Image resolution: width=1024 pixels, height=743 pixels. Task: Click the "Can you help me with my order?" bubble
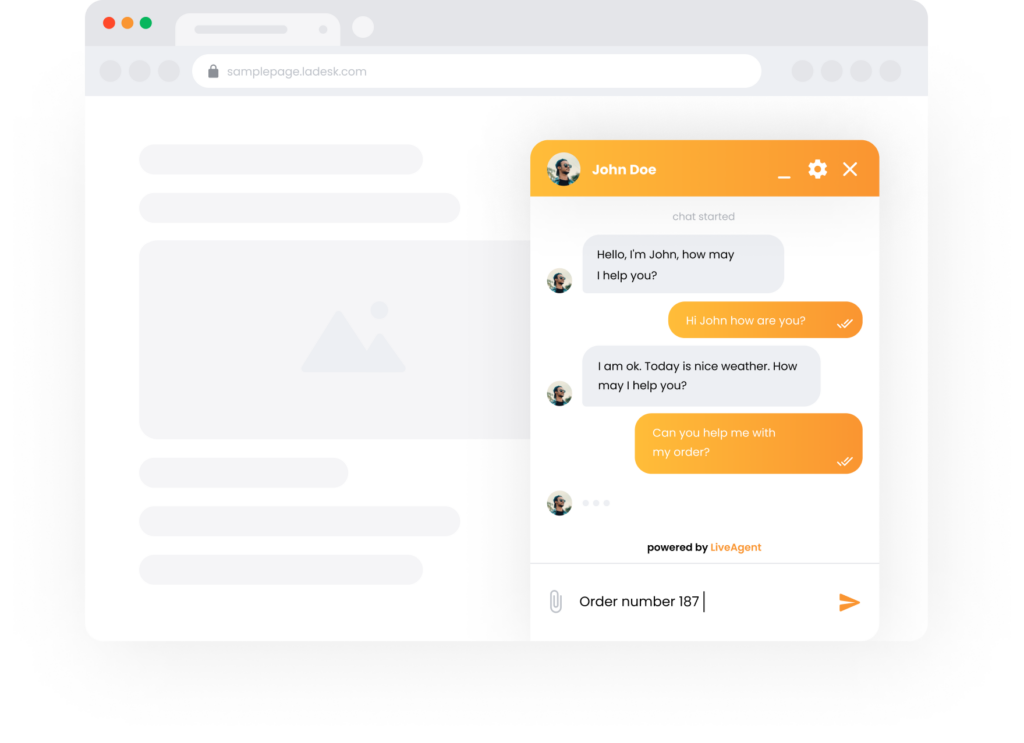[748, 443]
